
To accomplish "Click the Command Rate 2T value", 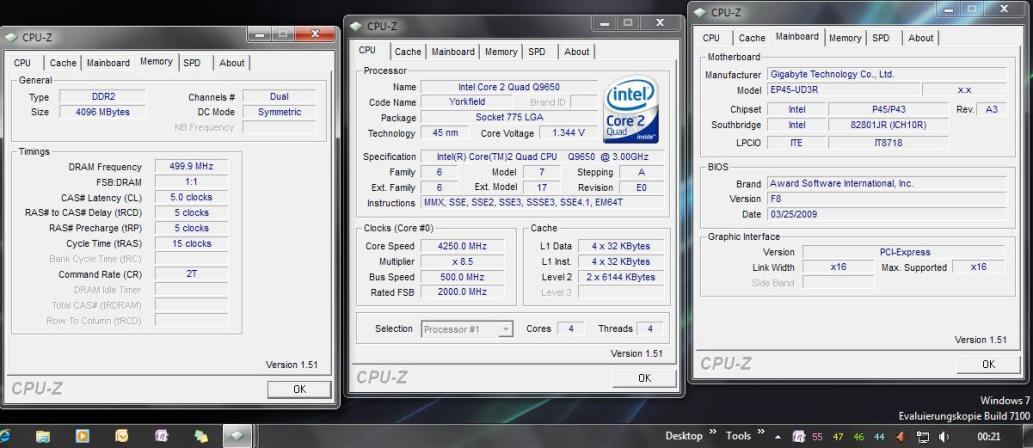I will pyautogui.click(x=192, y=274).
